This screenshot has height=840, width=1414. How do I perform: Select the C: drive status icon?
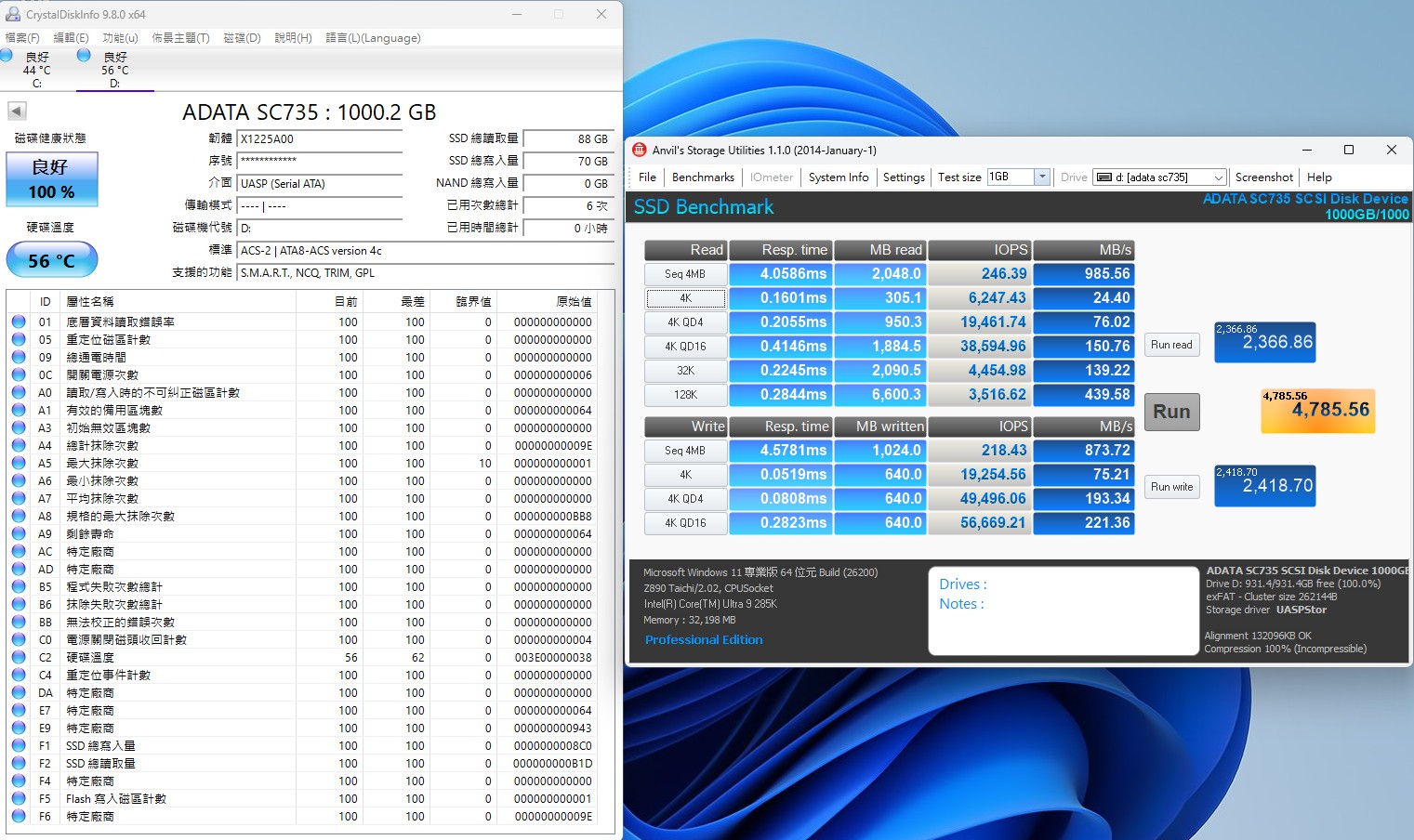(x=7, y=56)
